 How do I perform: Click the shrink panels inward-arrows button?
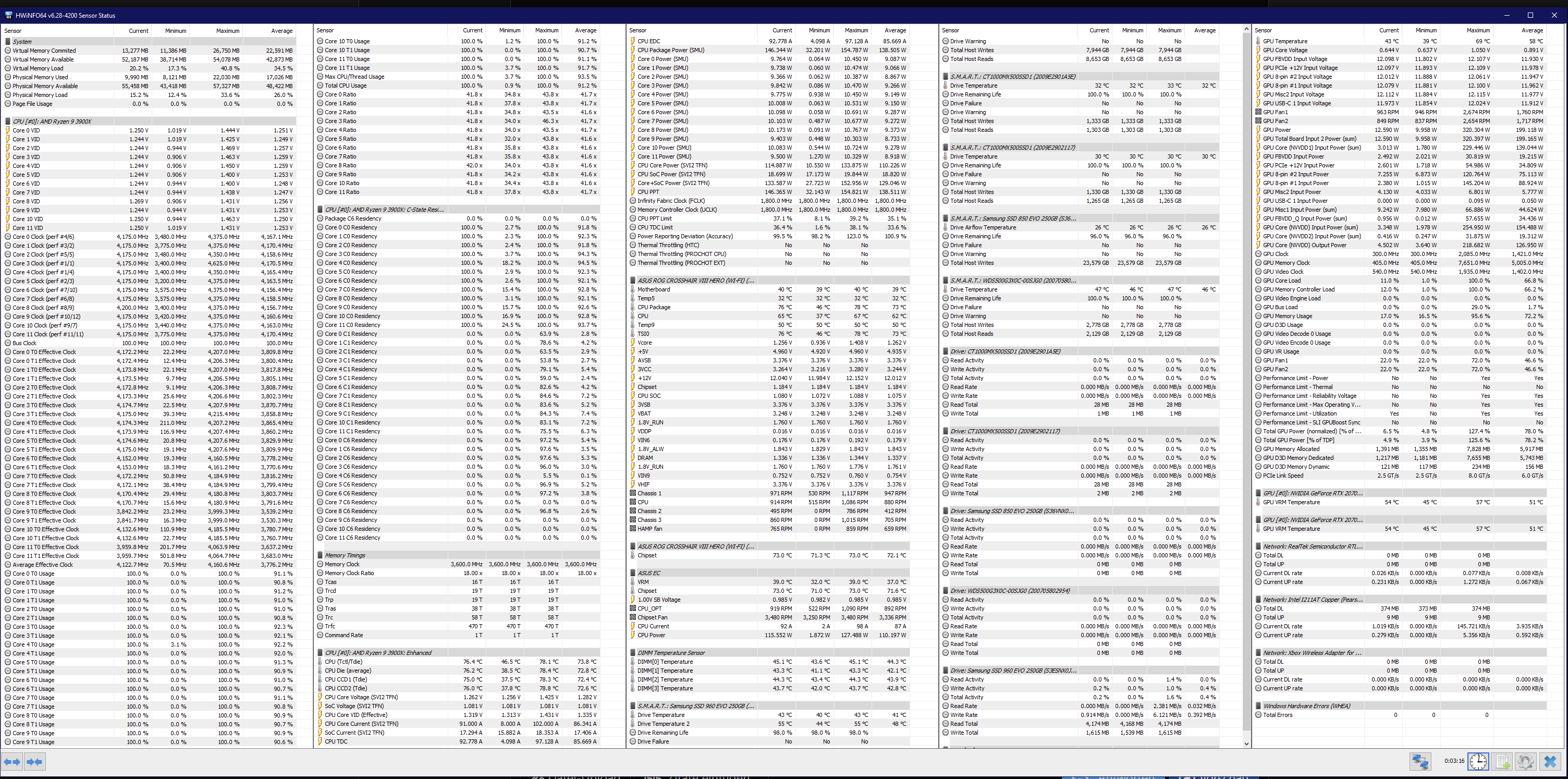35,761
